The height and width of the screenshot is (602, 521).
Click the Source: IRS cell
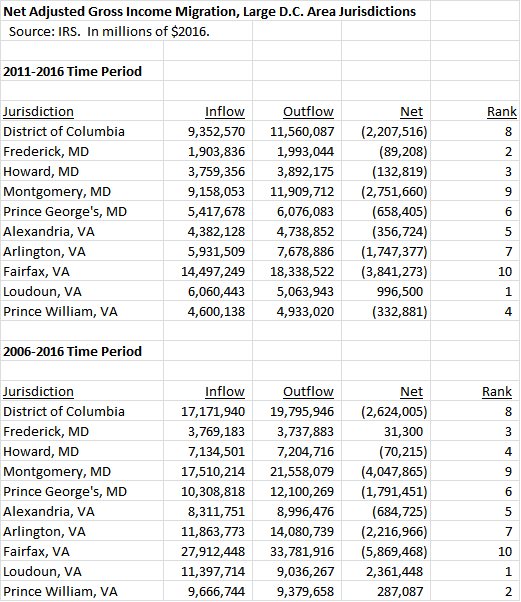point(109,31)
